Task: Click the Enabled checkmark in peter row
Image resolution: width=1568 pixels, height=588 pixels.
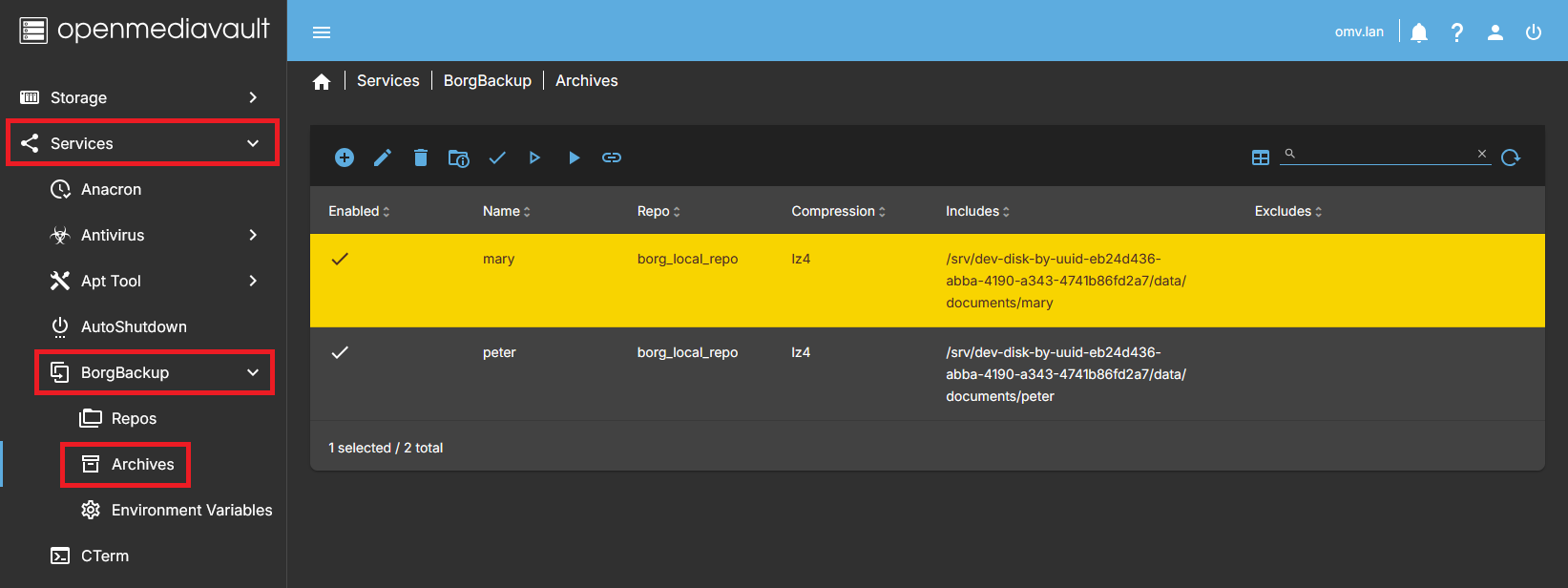Action: 340,352
